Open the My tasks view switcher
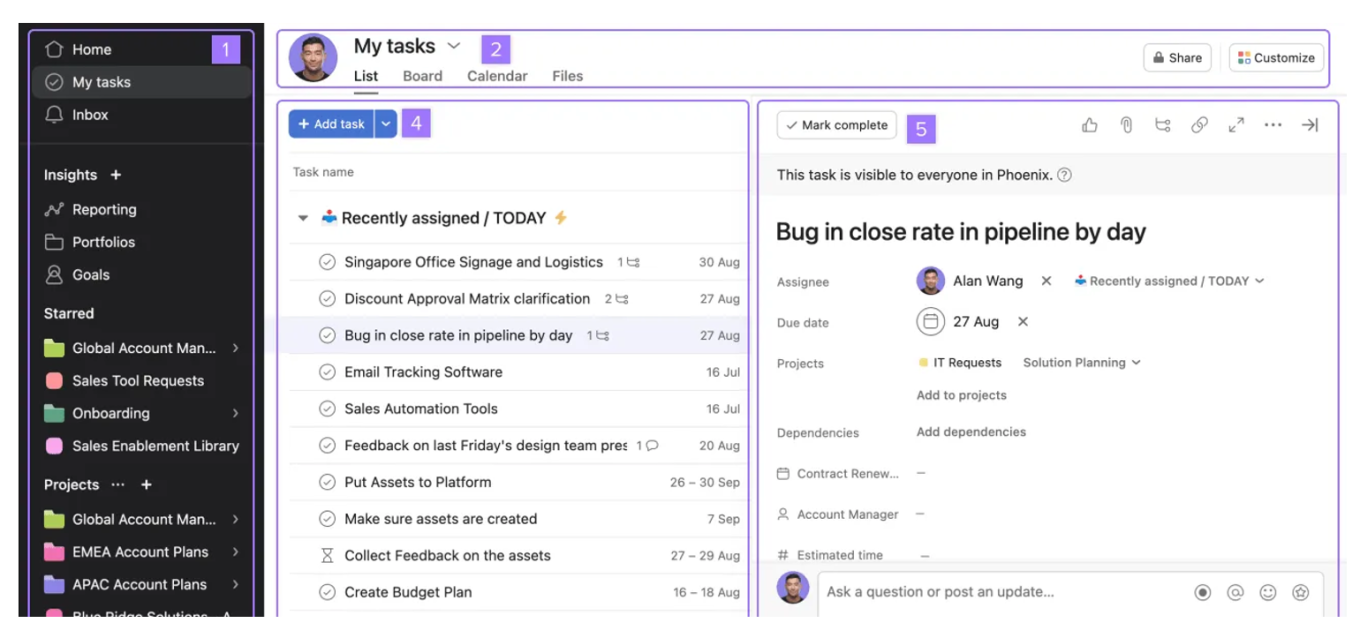Viewport: 1360px width, 638px height. point(454,45)
